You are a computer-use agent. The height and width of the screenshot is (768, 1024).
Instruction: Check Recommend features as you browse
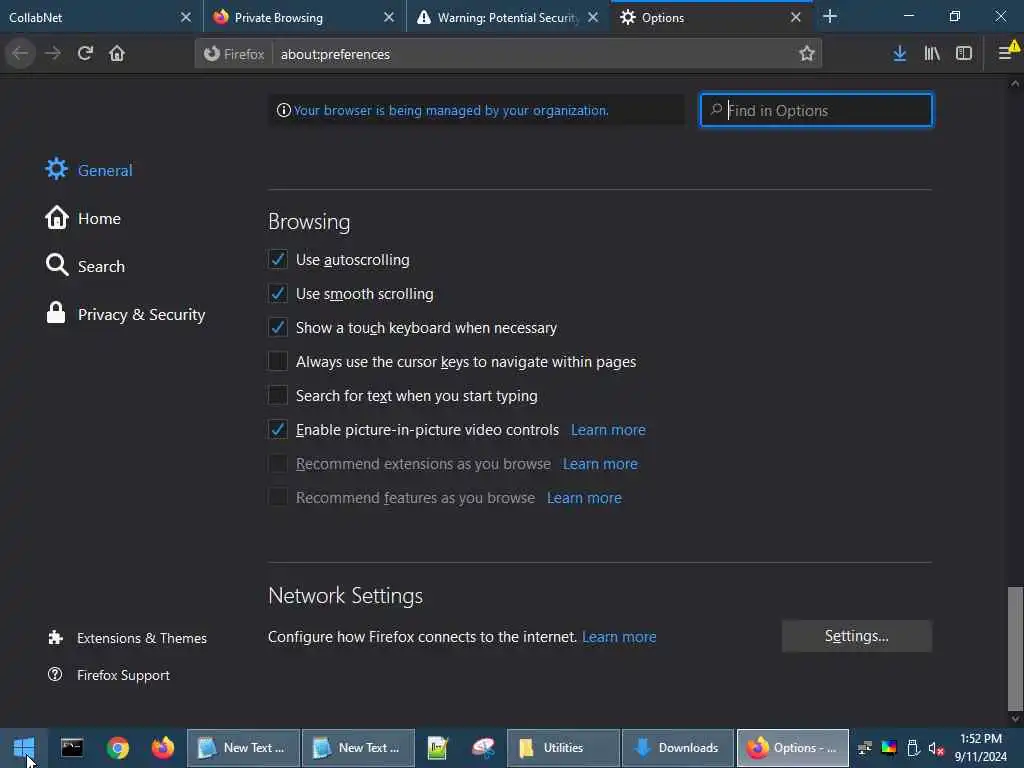coord(278,497)
